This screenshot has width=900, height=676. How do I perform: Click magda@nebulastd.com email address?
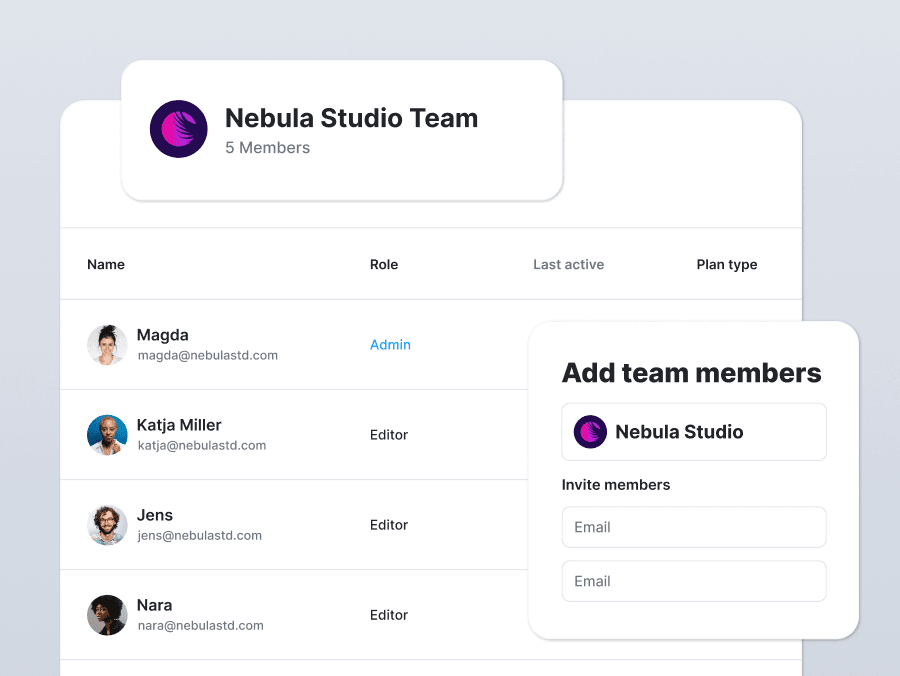coord(207,355)
